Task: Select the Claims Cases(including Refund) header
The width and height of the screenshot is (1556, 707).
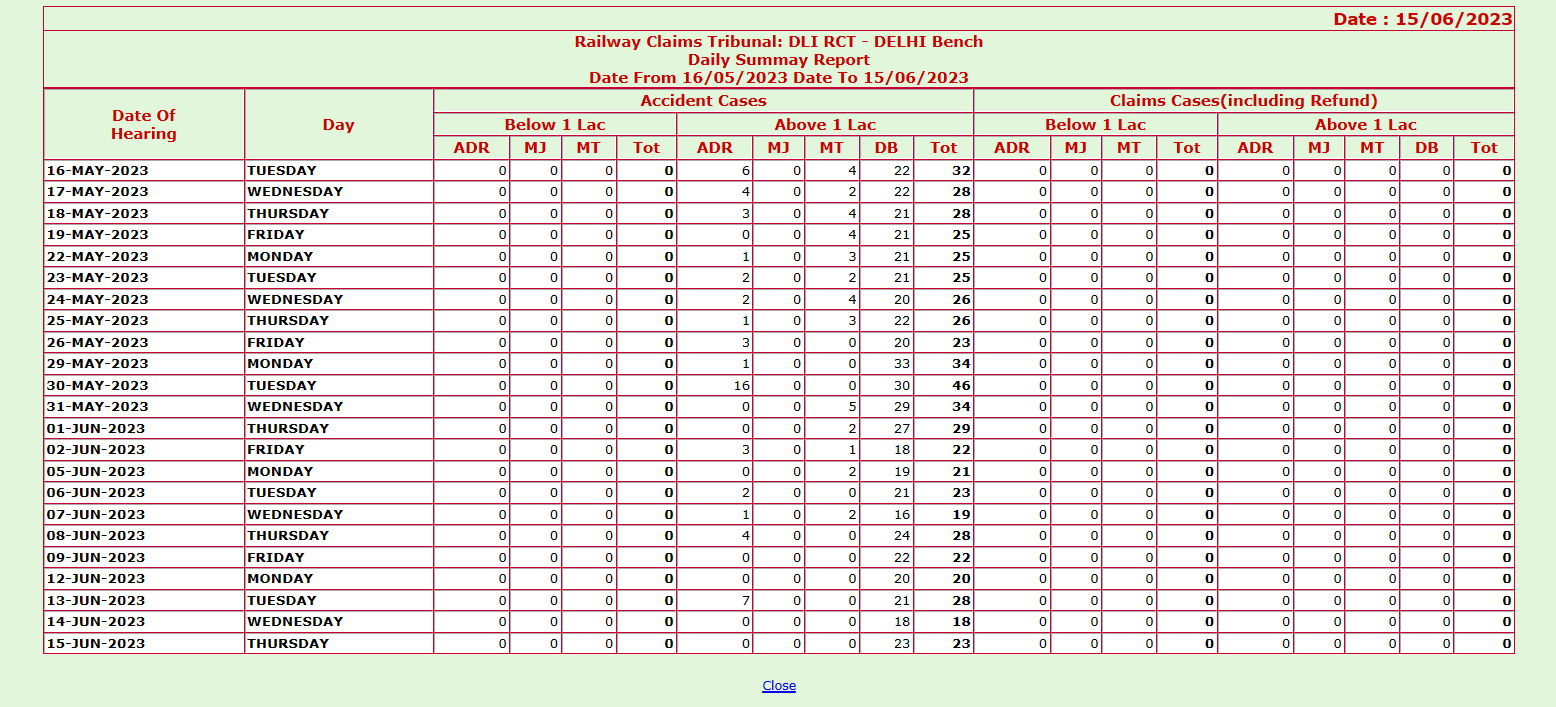Action: coord(1243,101)
